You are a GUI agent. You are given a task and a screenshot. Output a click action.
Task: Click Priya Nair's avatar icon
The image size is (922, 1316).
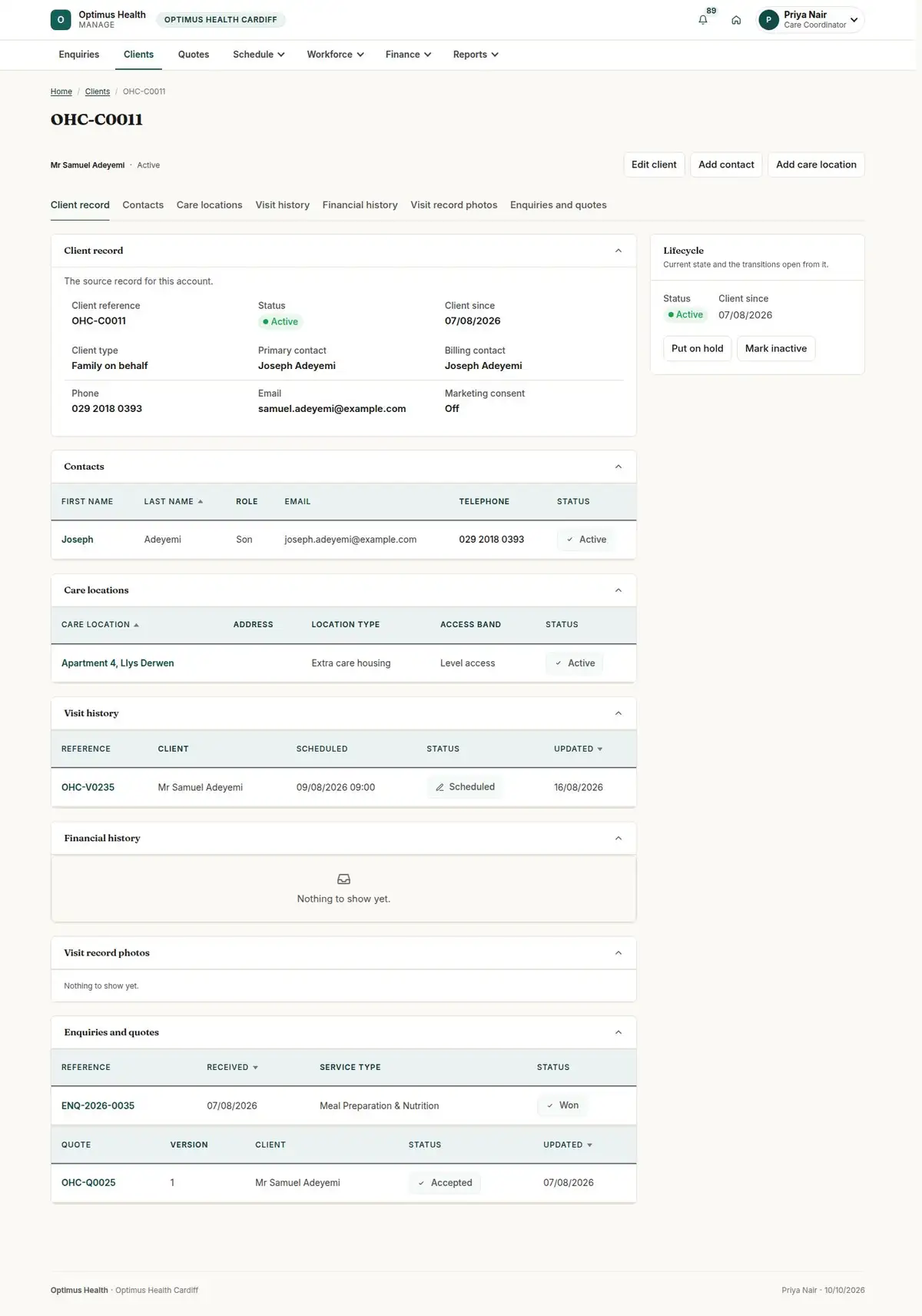tap(768, 20)
